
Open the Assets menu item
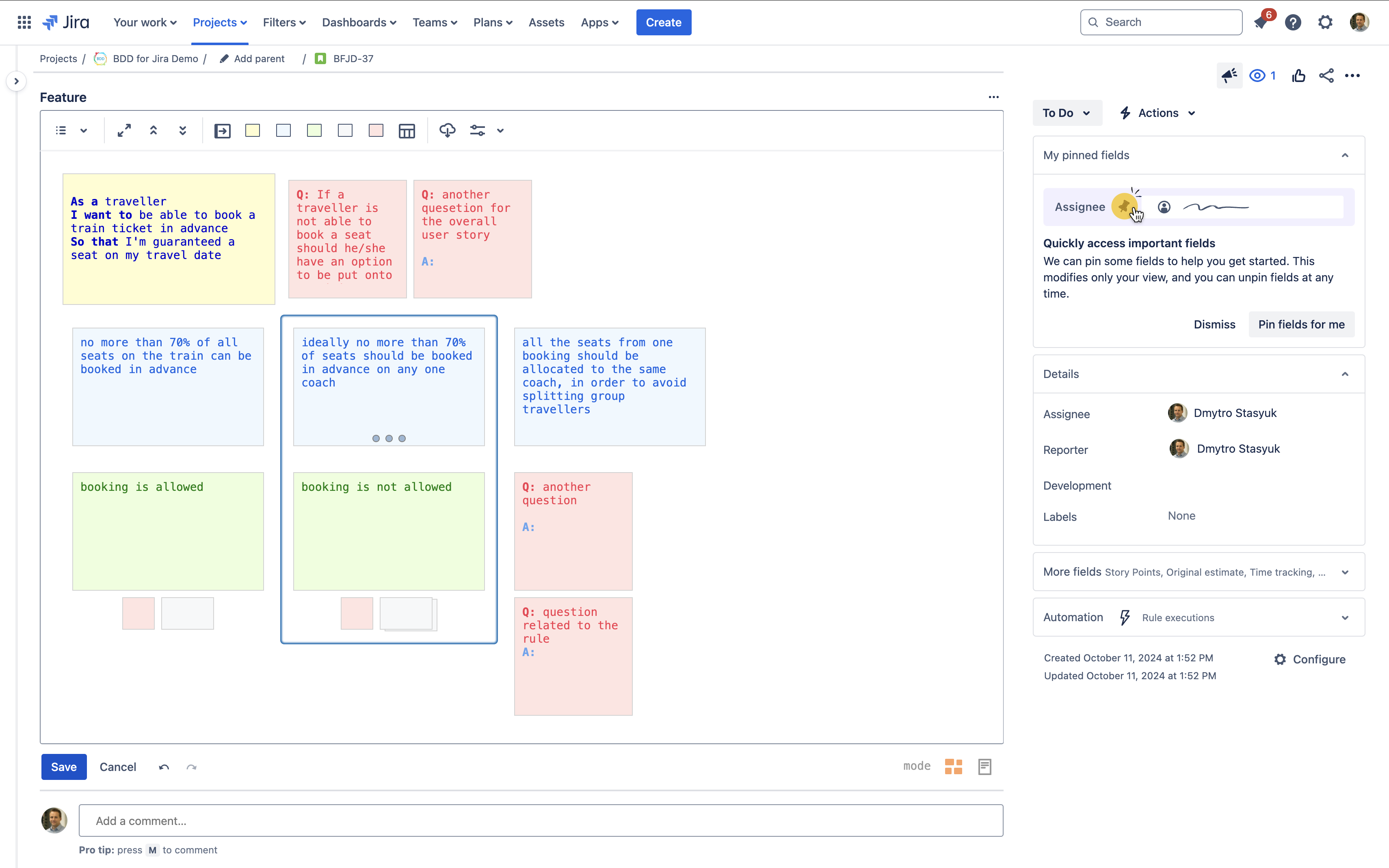click(546, 22)
